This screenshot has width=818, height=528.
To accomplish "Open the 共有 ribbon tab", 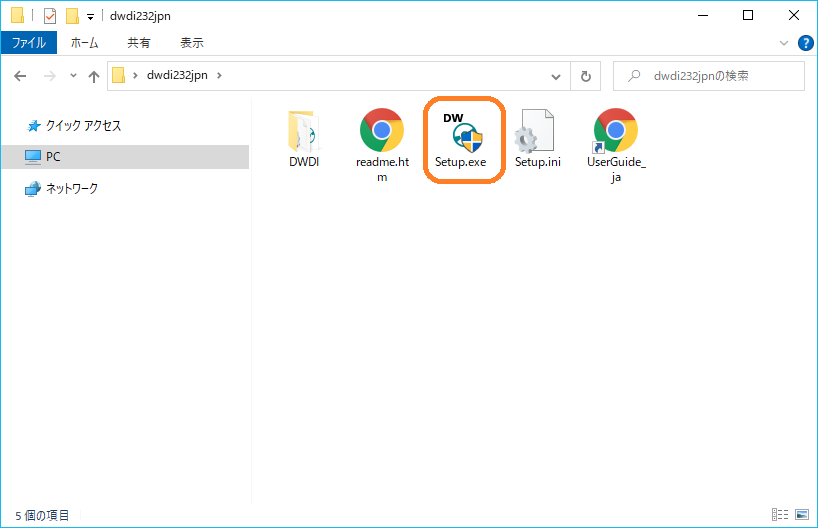I will [x=139, y=43].
